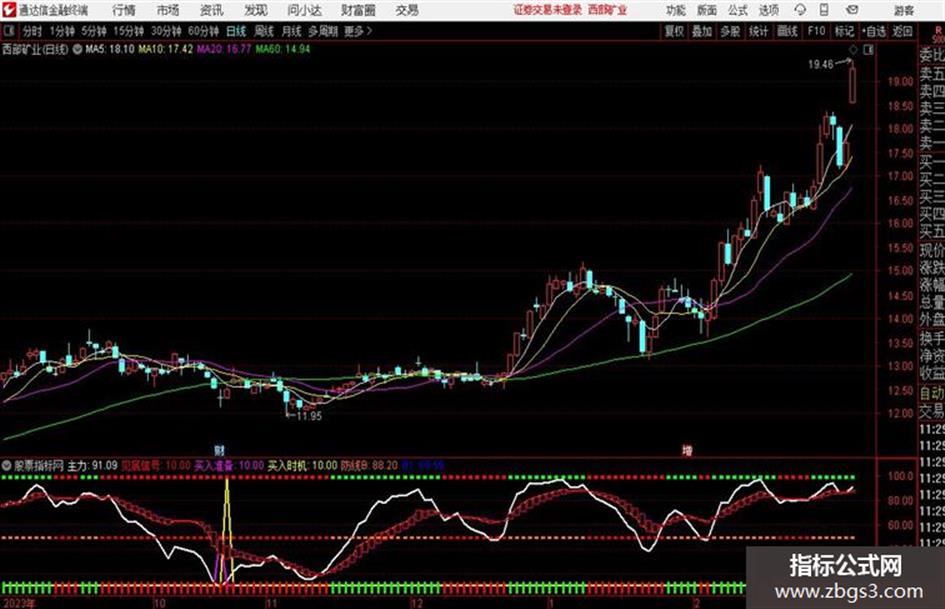945x609 pixels.
Task: Open the 交易 menu
Action: click(407, 10)
